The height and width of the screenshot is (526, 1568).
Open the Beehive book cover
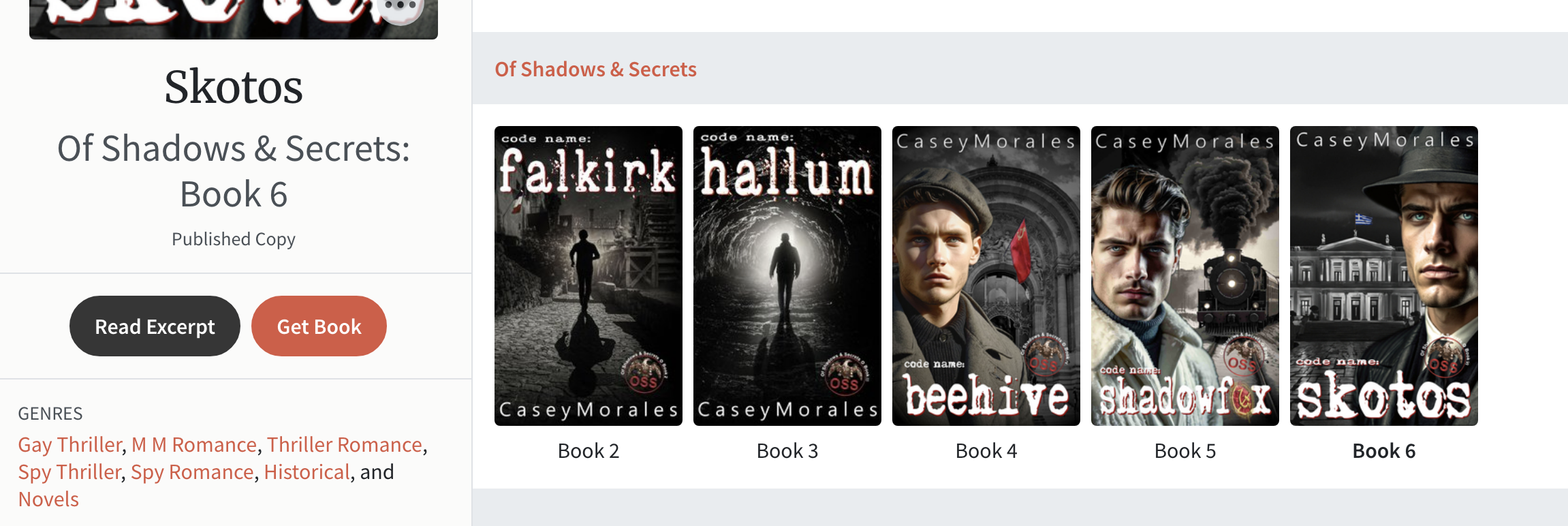coord(986,276)
